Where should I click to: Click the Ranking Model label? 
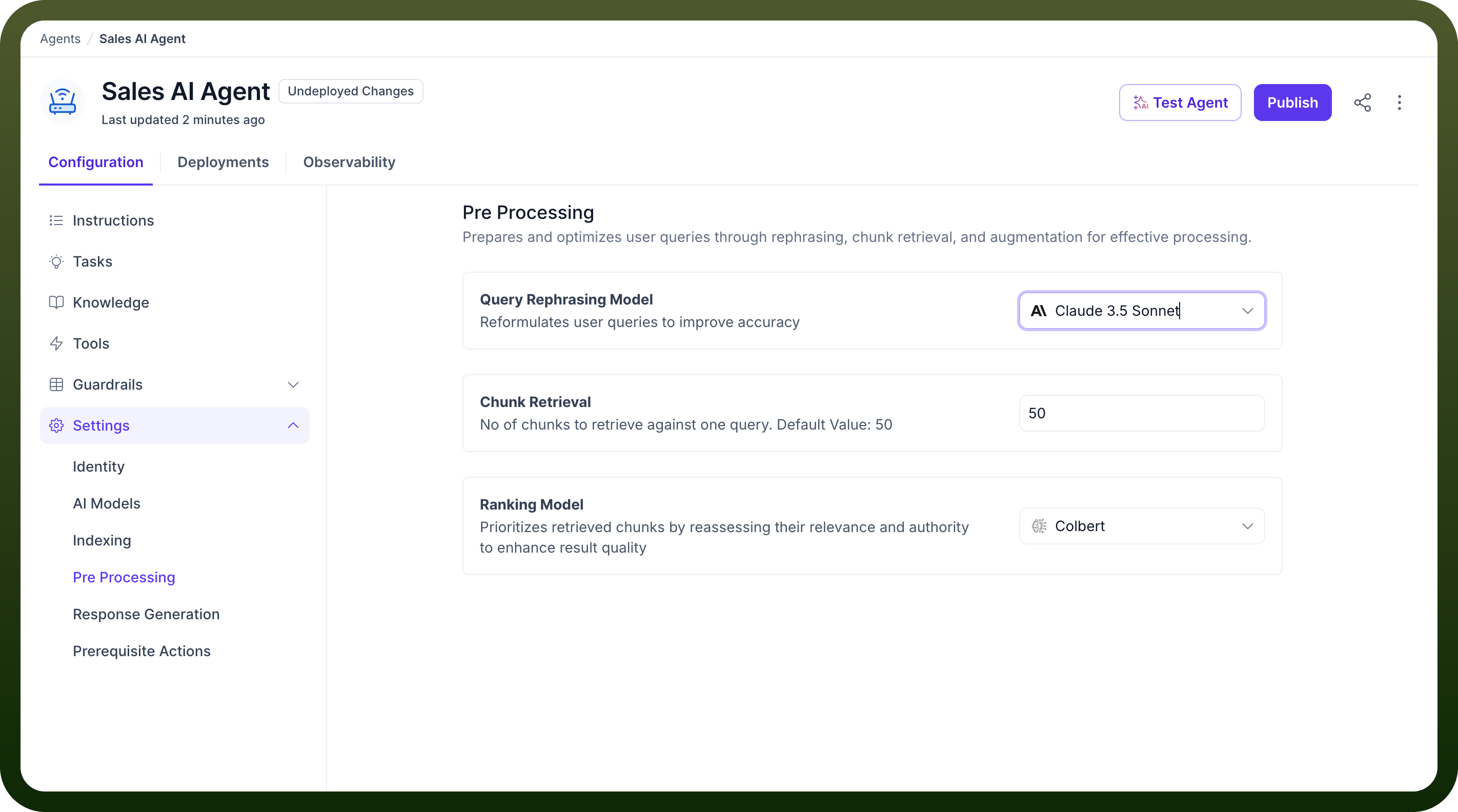(x=532, y=504)
